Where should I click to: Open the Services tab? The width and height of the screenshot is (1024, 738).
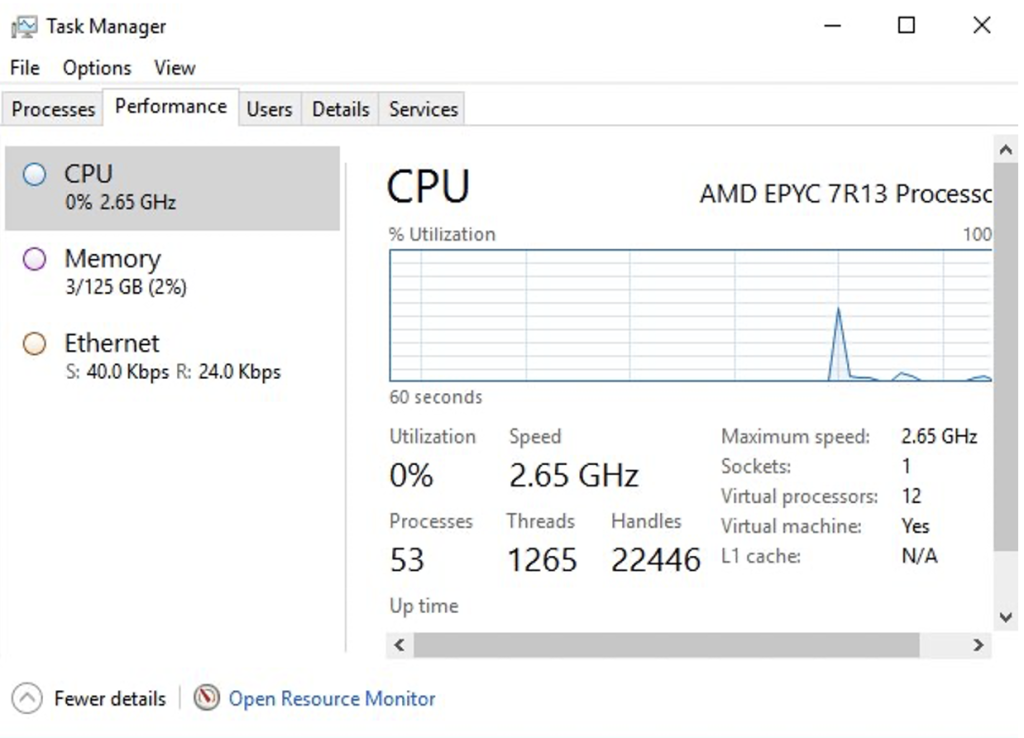tap(421, 110)
